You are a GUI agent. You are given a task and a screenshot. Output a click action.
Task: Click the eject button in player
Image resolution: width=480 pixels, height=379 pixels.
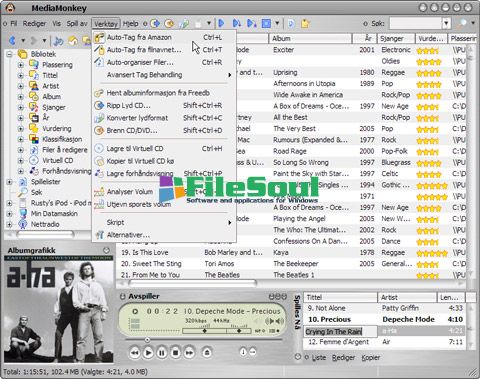[207, 352]
